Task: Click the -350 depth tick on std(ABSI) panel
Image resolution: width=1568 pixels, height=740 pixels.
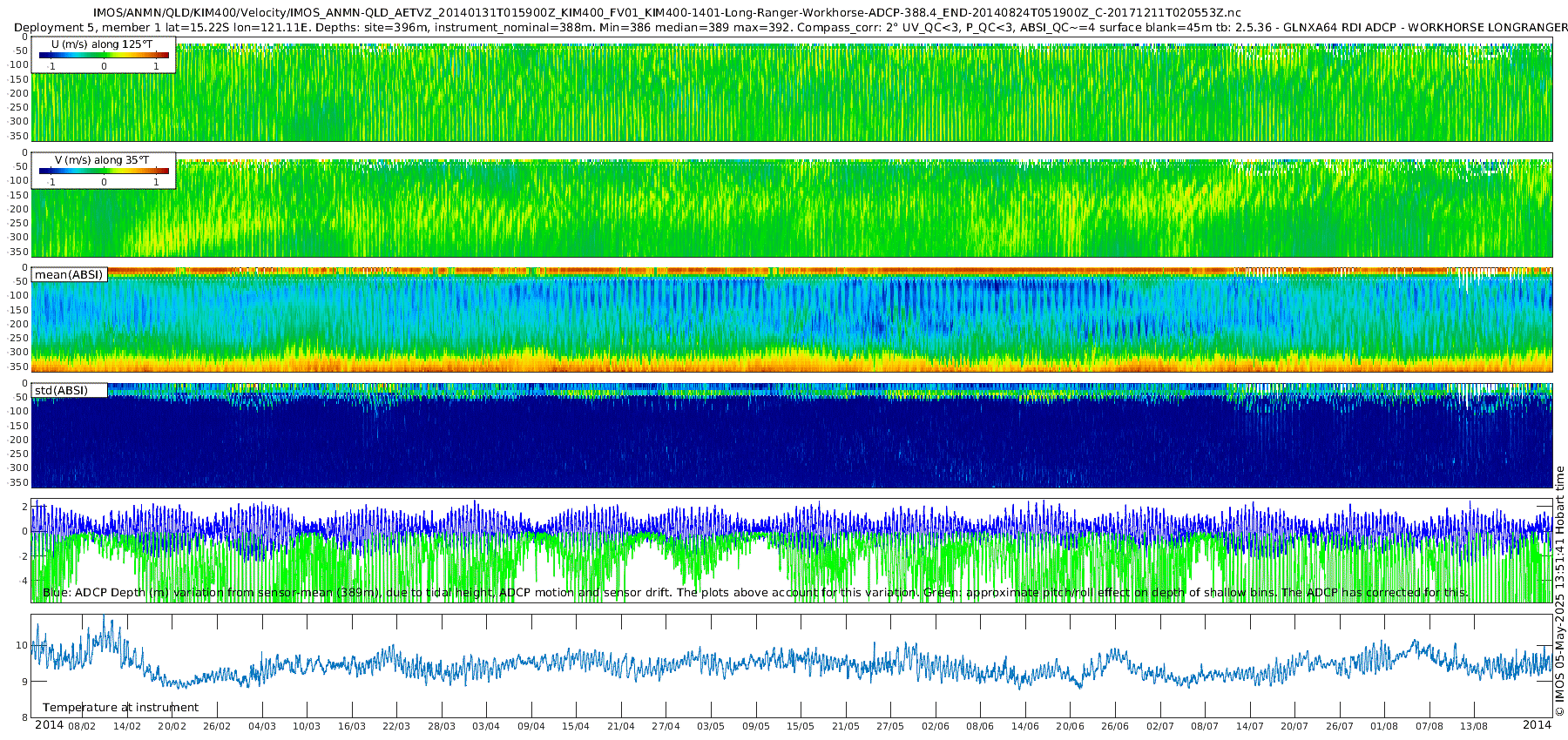Action: click(17, 482)
